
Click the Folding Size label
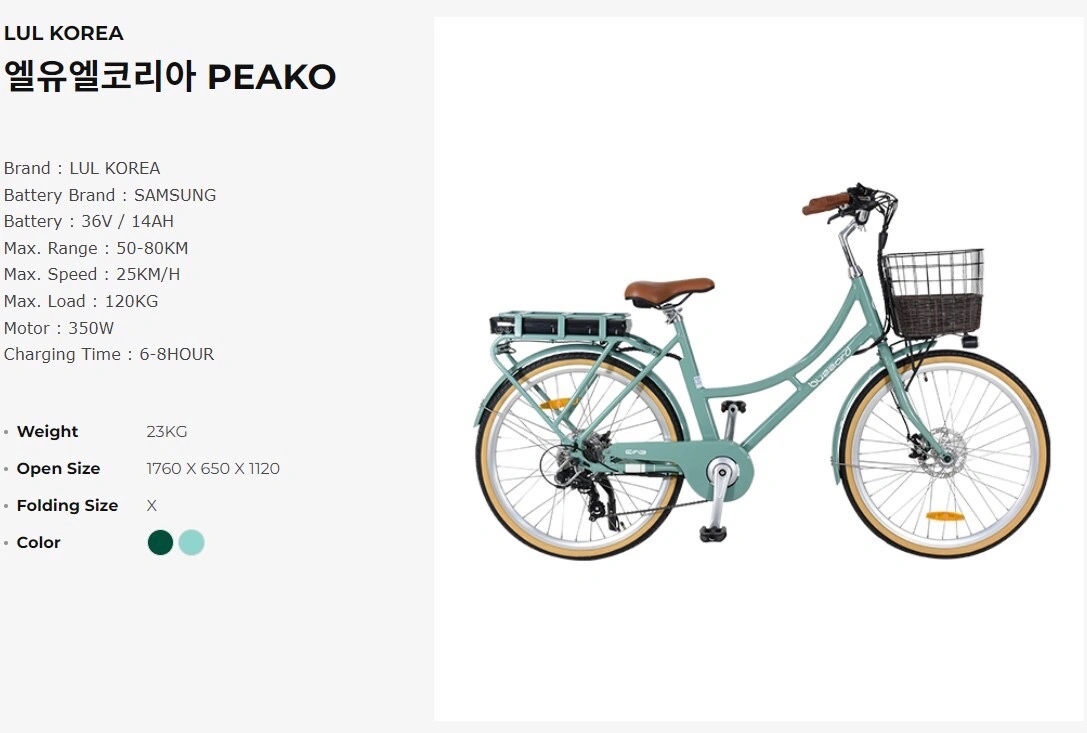pos(67,506)
